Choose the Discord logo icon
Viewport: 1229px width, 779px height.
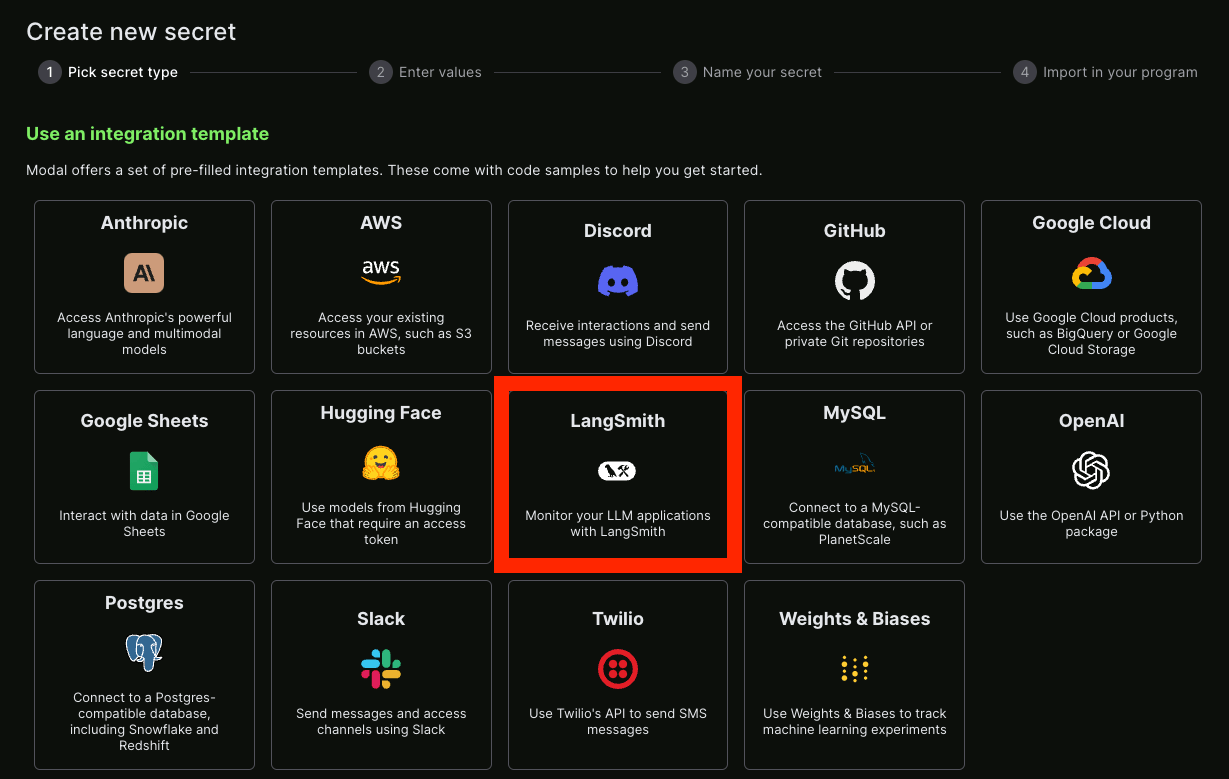click(618, 281)
